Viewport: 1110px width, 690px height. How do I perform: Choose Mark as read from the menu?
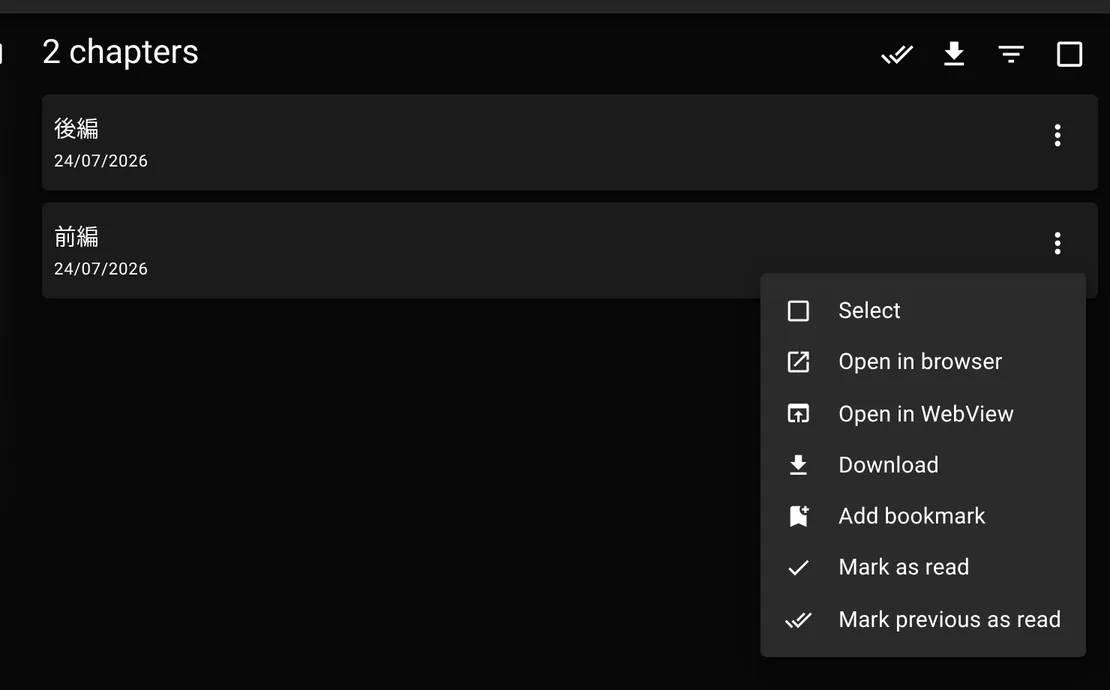pos(923,567)
